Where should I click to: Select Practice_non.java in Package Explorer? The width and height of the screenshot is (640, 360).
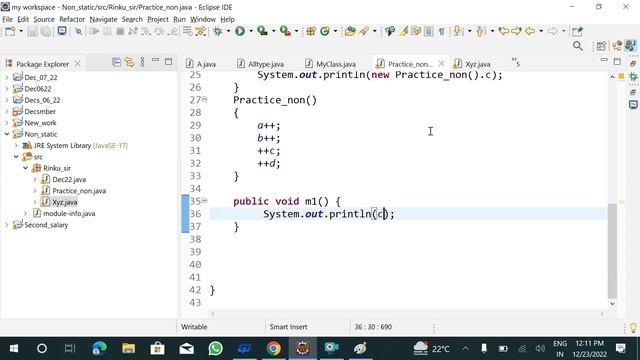click(79, 191)
